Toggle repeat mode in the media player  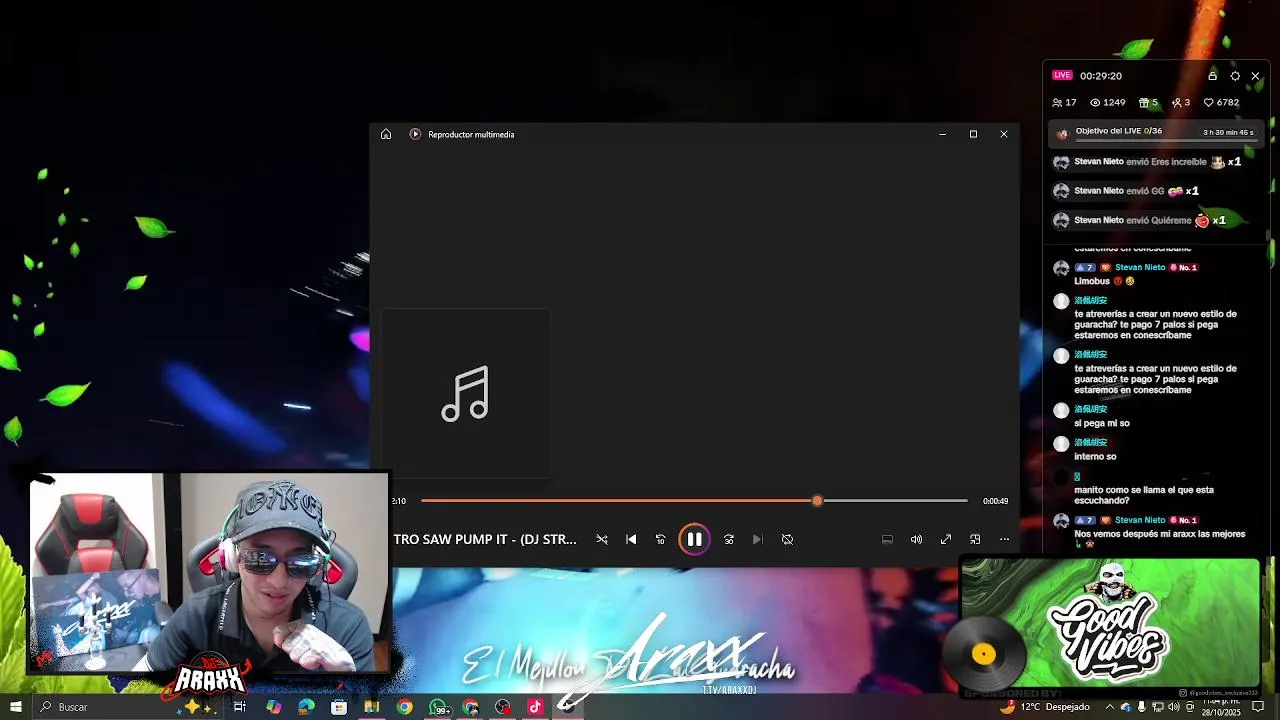(787, 539)
